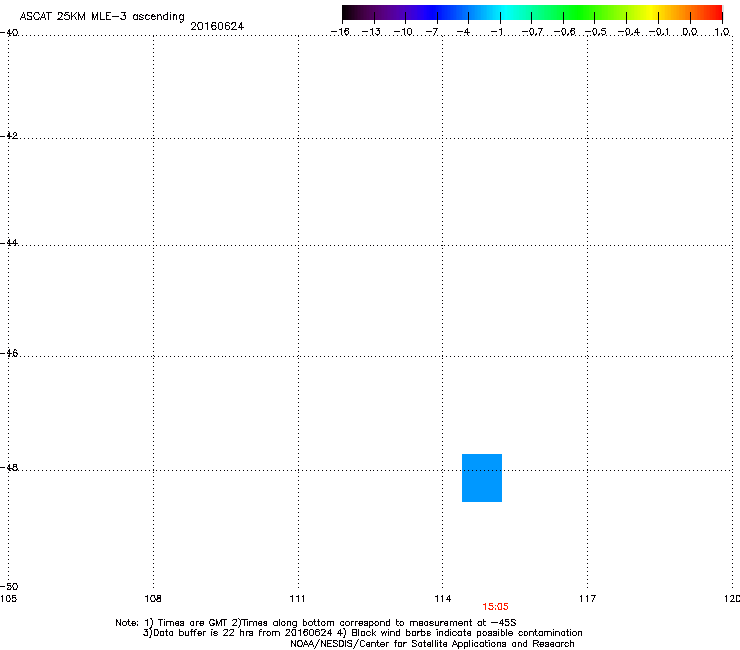Click the longitude axis label 111

[297, 599]
